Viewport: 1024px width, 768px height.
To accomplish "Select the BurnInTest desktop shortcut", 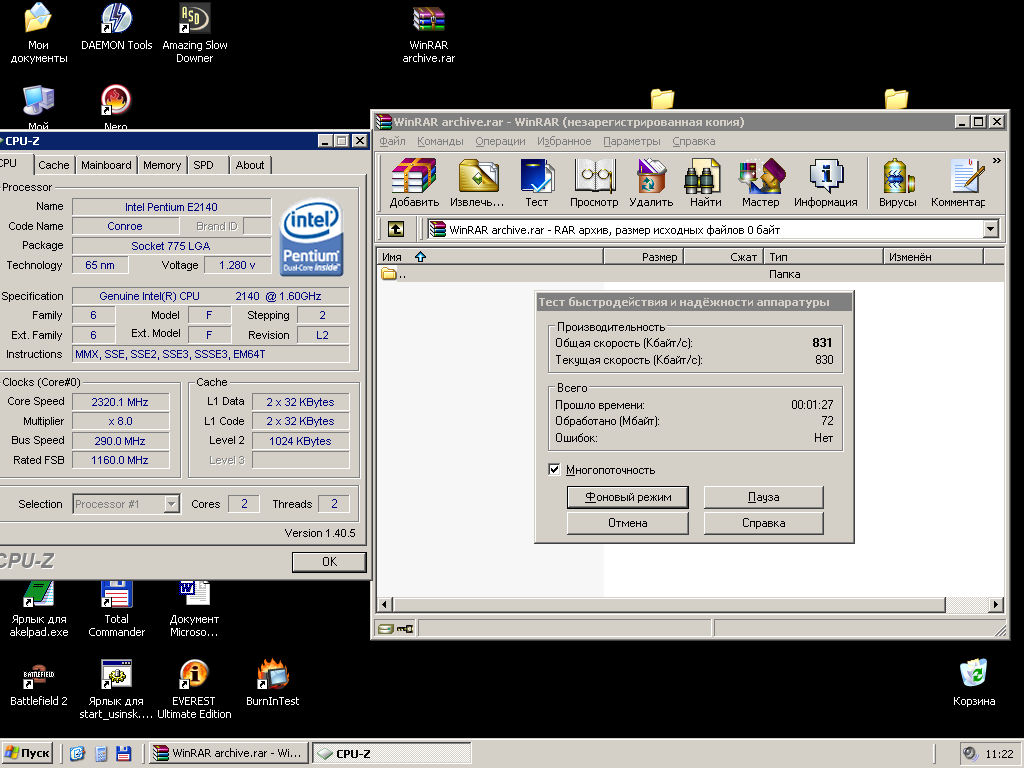I will point(272,684).
